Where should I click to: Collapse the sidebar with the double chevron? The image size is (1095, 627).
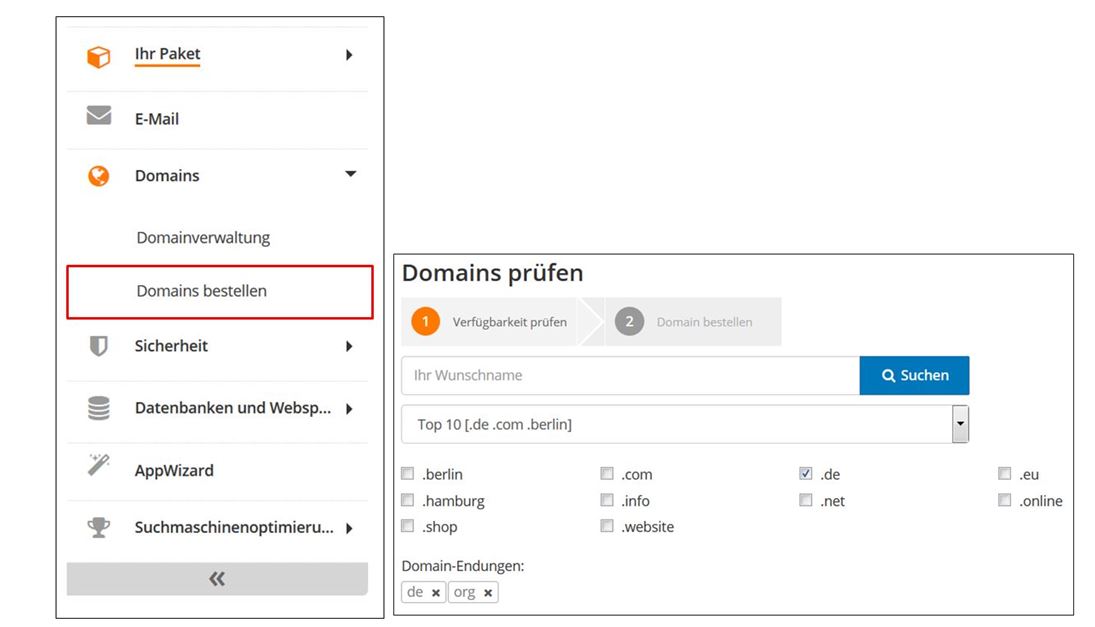tap(217, 579)
